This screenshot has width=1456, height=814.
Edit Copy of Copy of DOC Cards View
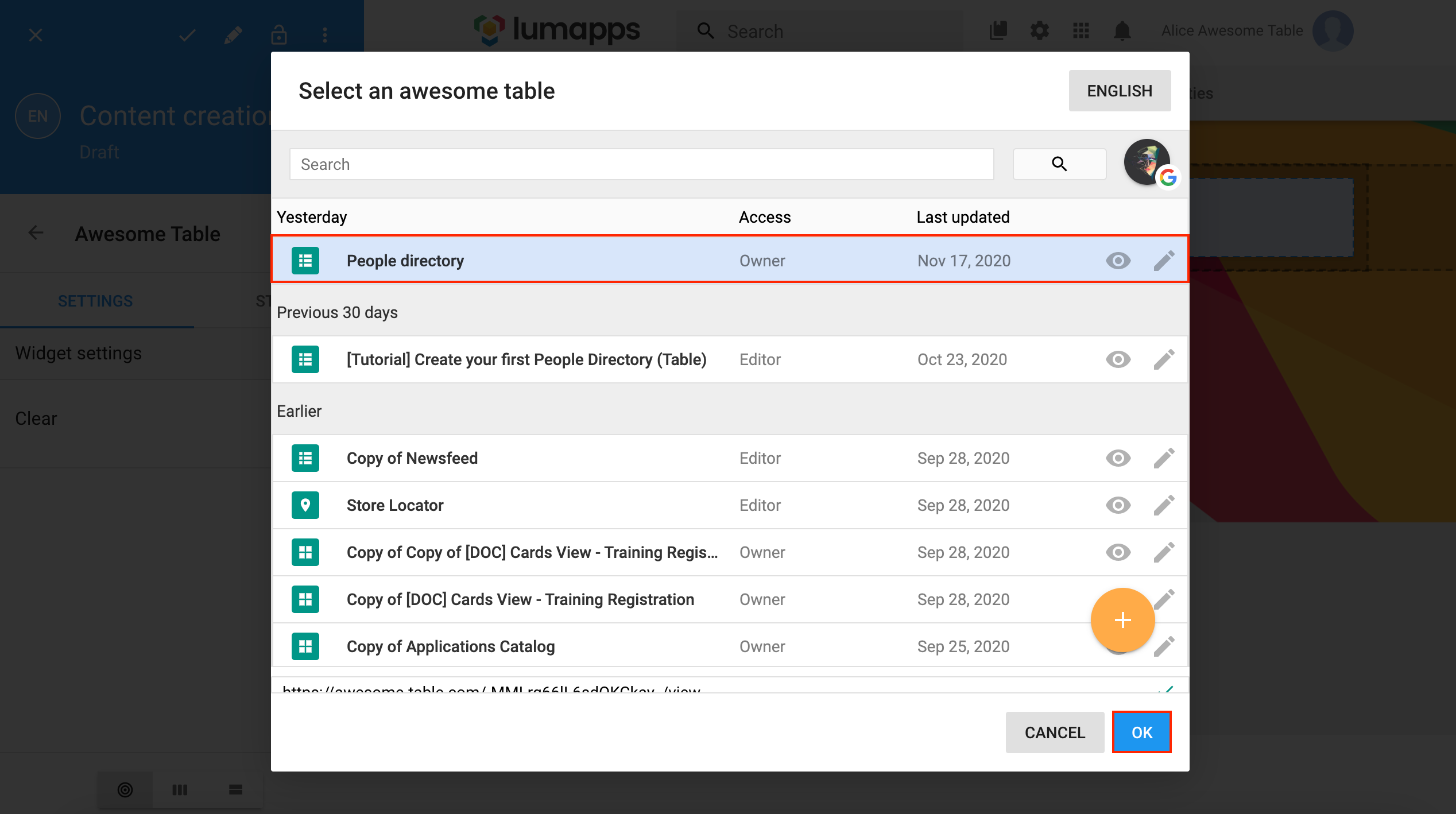tap(1164, 552)
